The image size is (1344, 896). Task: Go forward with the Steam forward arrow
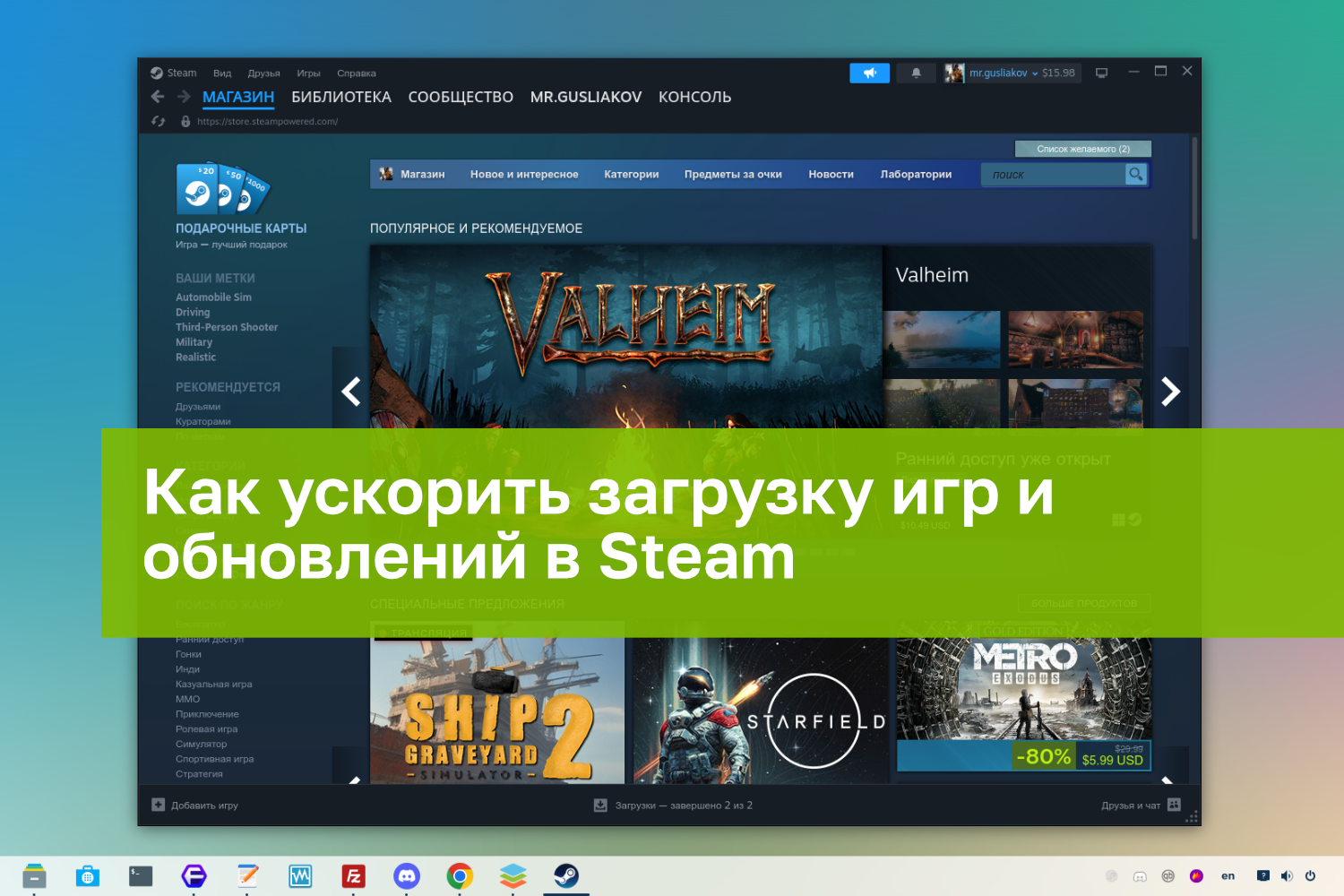tap(184, 97)
